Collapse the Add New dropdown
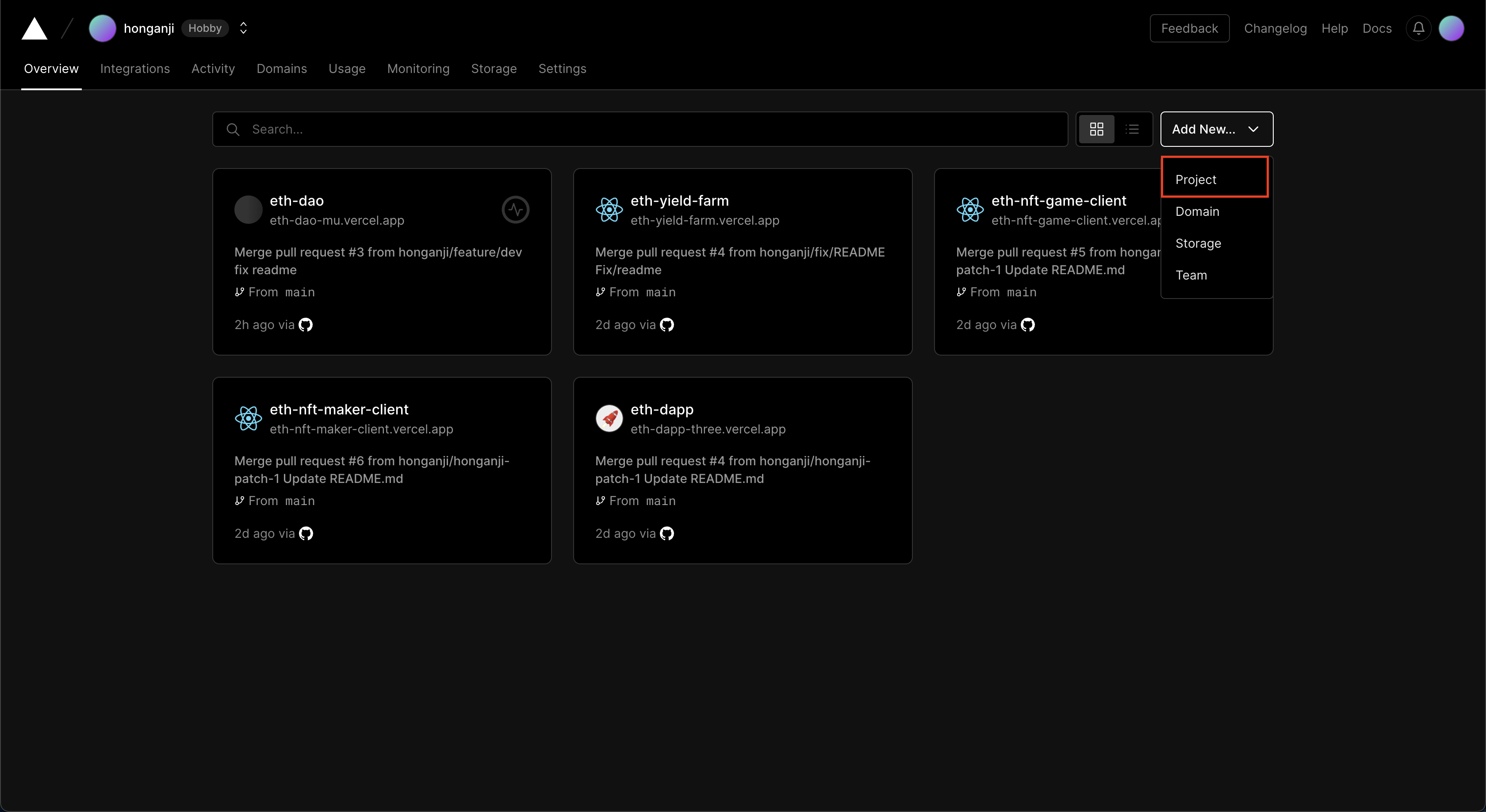 1217,129
